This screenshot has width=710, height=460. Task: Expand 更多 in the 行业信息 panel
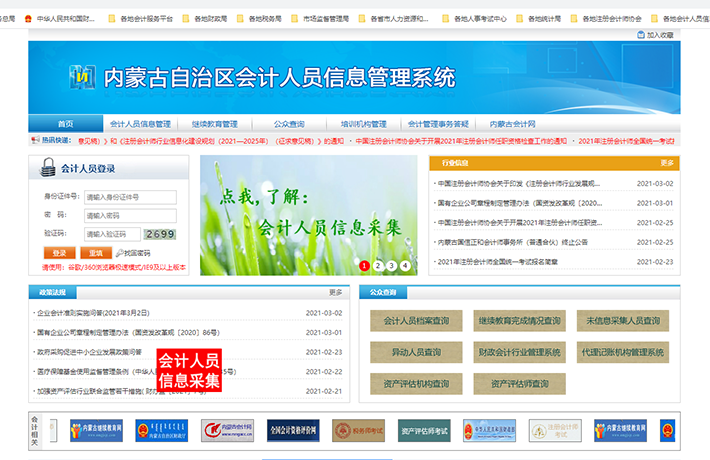pyautogui.click(x=667, y=162)
